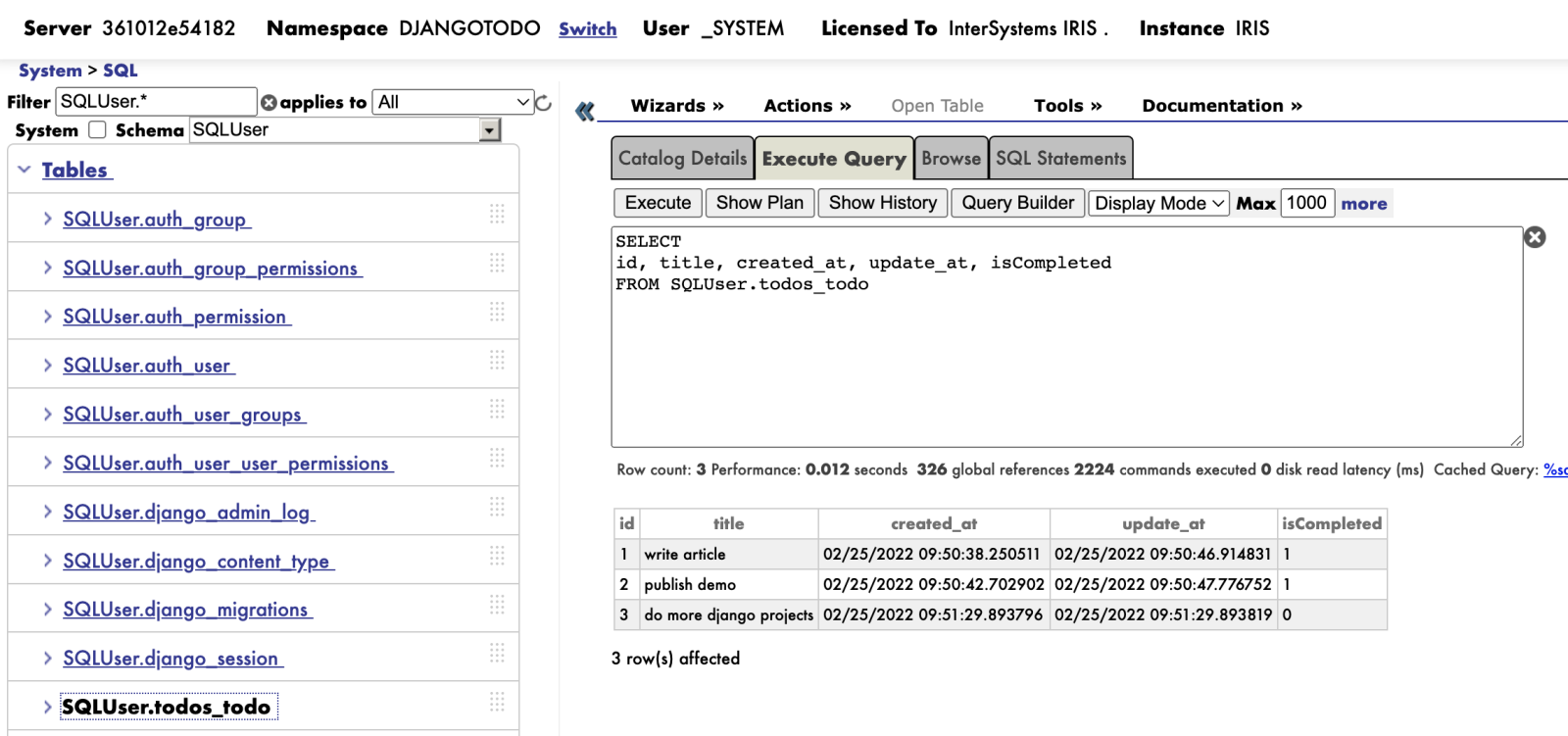The height and width of the screenshot is (736, 1568).
Task: Collapse the left panel with the double-arrow icon
Action: [585, 111]
